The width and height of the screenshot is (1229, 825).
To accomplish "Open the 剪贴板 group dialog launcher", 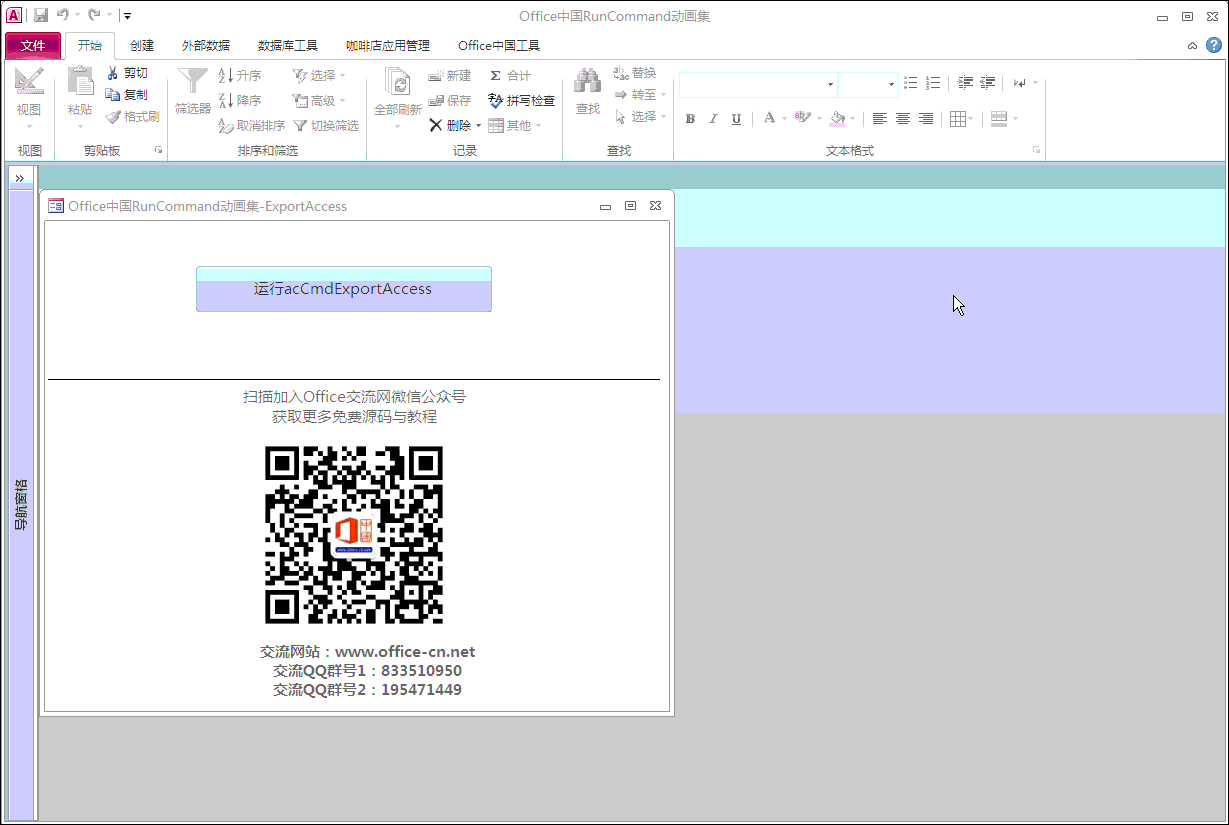I will [x=158, y=150].
